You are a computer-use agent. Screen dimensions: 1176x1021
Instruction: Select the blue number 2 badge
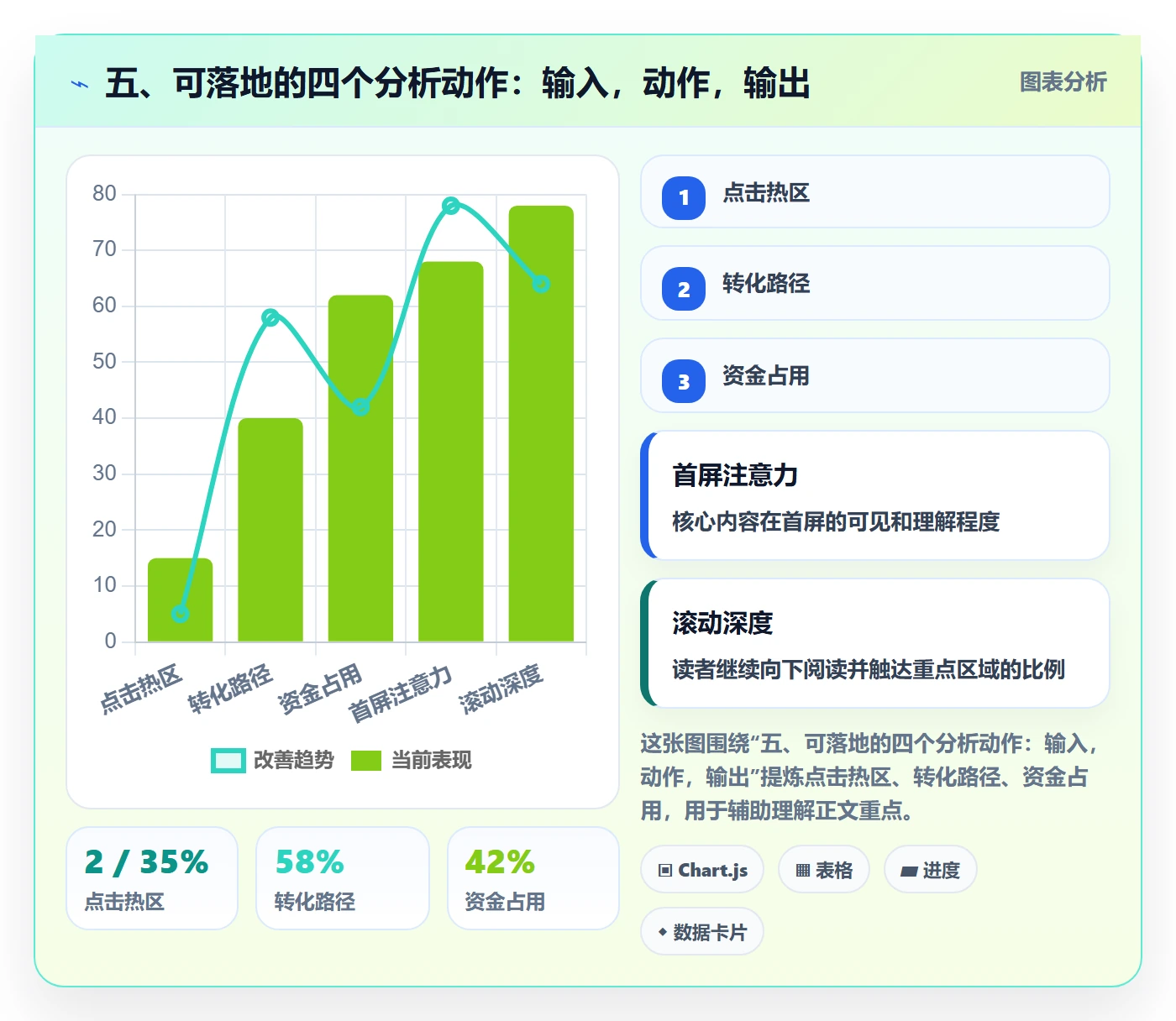click(x=684, y=289)
